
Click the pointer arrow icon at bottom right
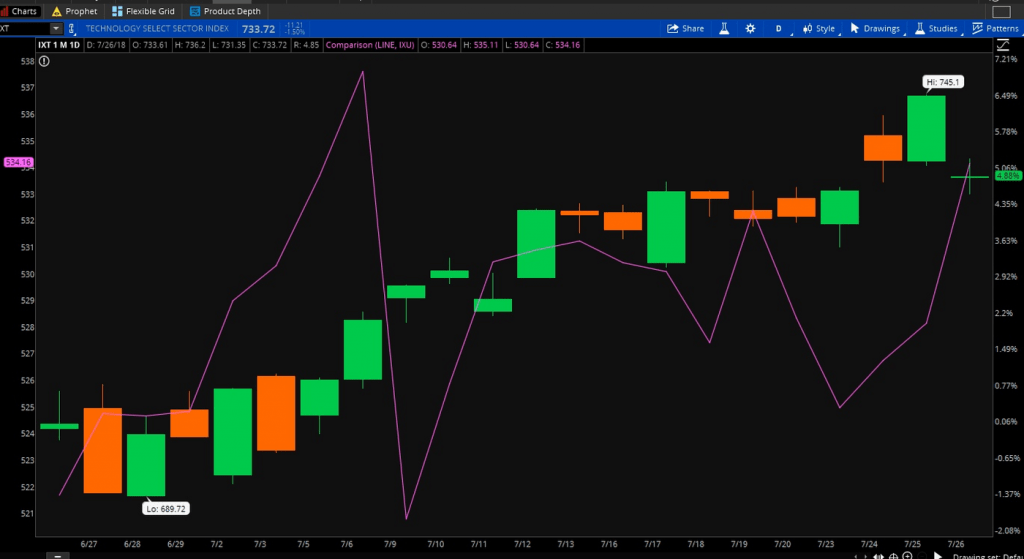[938, 556]
